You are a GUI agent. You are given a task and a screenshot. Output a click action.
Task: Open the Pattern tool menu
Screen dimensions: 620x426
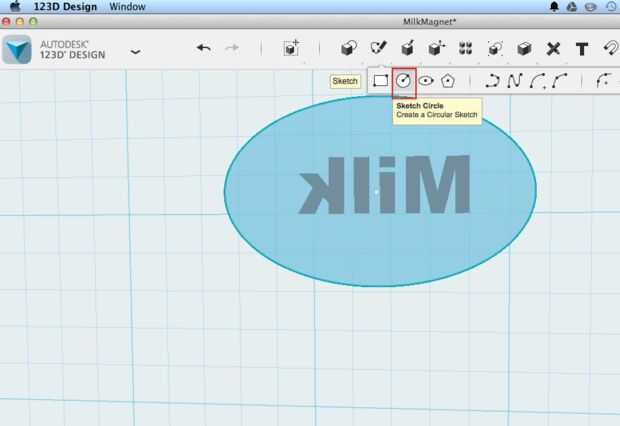pos(465,49)
